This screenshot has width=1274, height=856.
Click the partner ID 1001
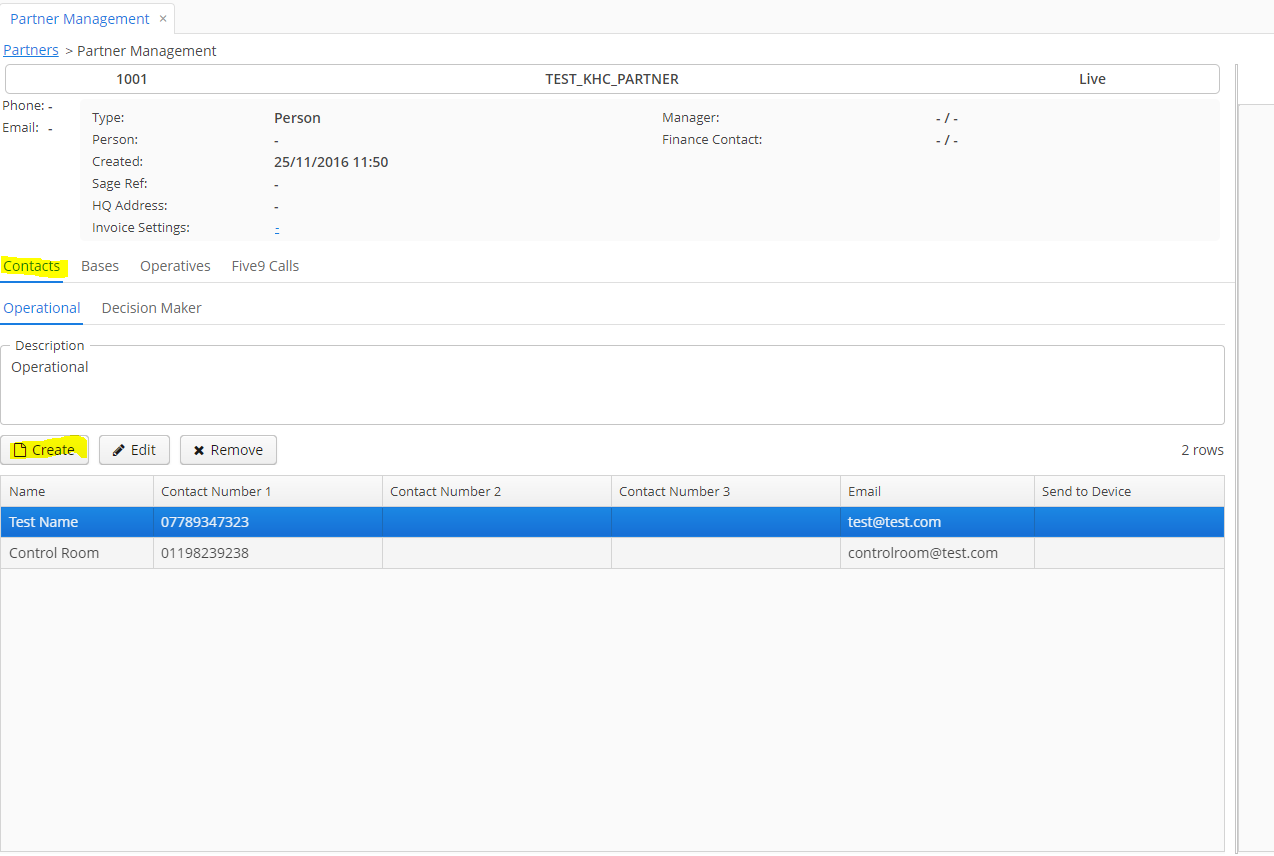pos(132,79)
